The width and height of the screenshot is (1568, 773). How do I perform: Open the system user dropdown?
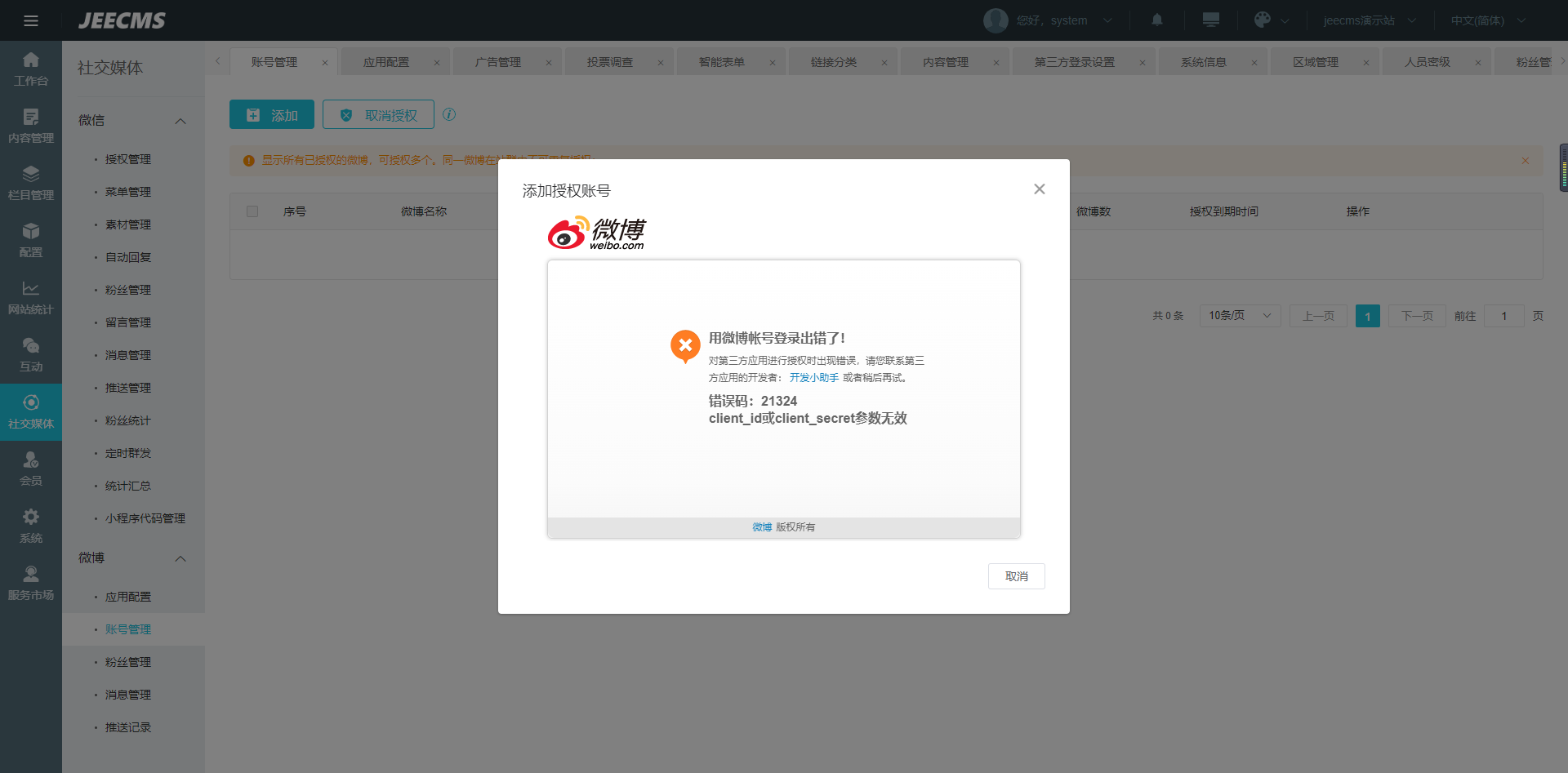[x=1063, y=20]
